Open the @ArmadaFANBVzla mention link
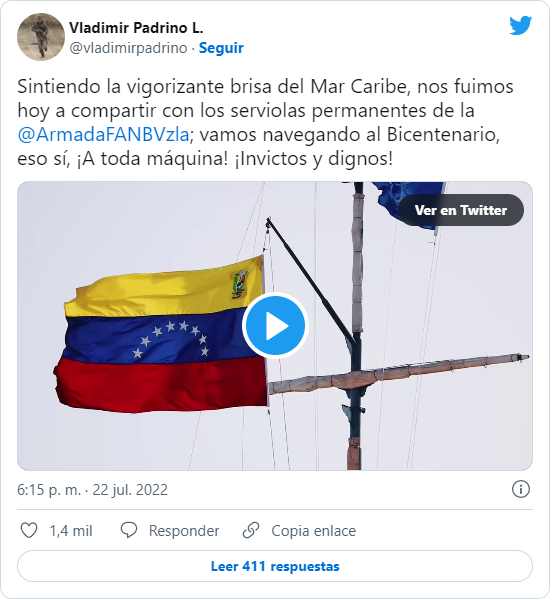The image size is (552, 600). (x=103, y=135)
